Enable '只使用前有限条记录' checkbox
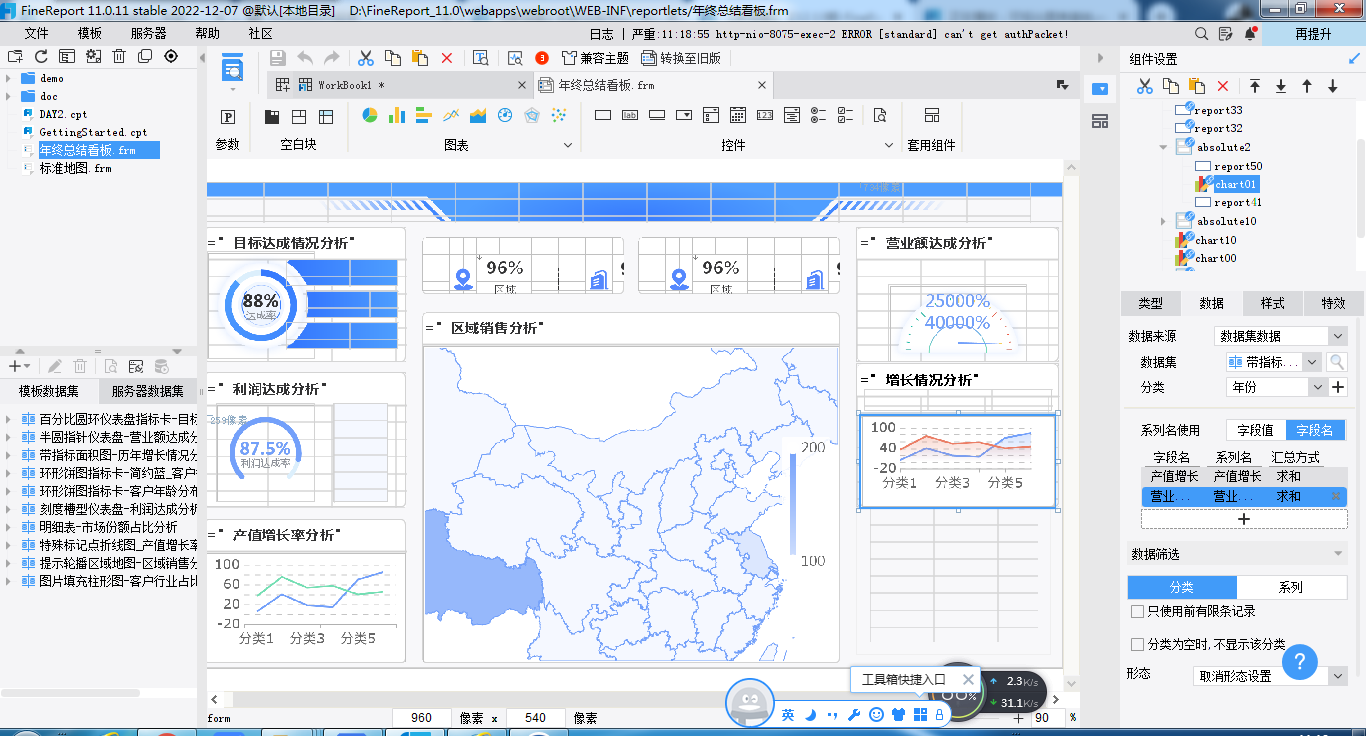 pos(1137,611)
